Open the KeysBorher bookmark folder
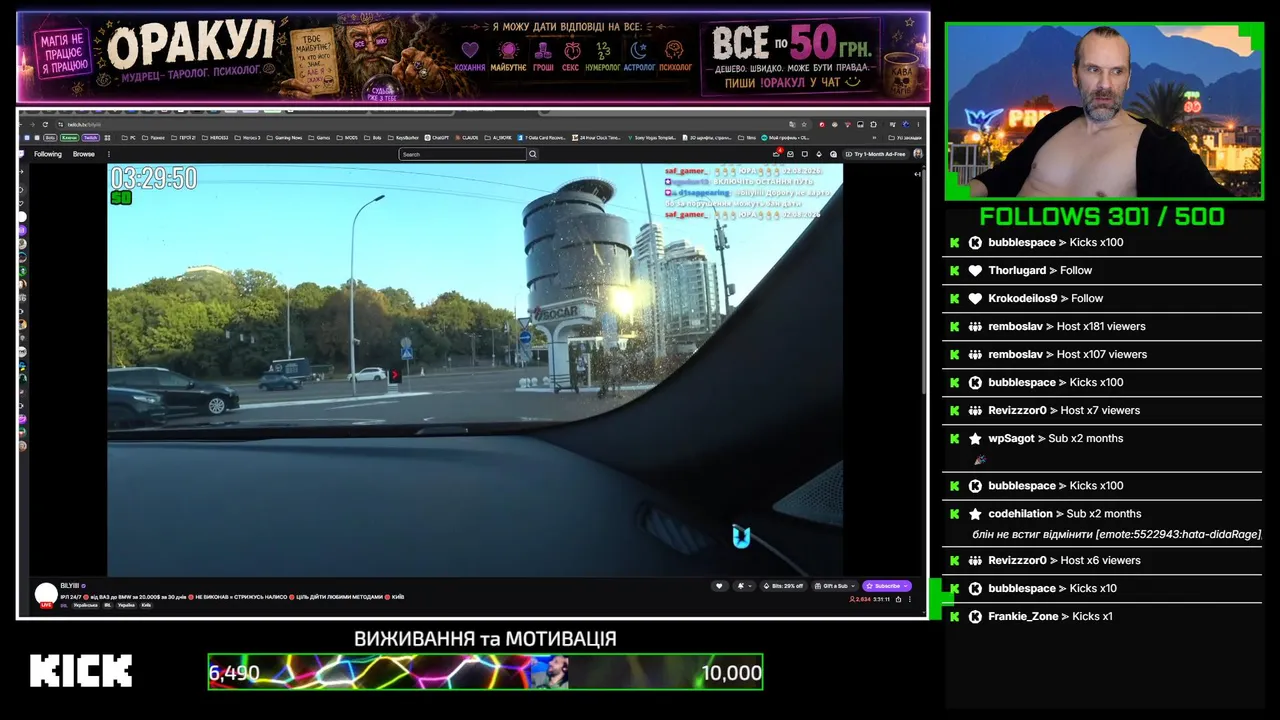The image size is (1280, 720). pyautogui.click(x=403, y=138)
